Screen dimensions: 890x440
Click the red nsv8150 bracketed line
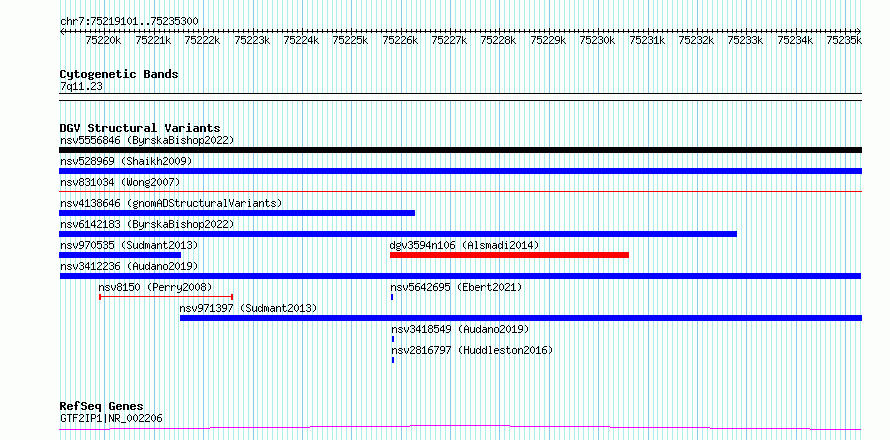[166, 296]
